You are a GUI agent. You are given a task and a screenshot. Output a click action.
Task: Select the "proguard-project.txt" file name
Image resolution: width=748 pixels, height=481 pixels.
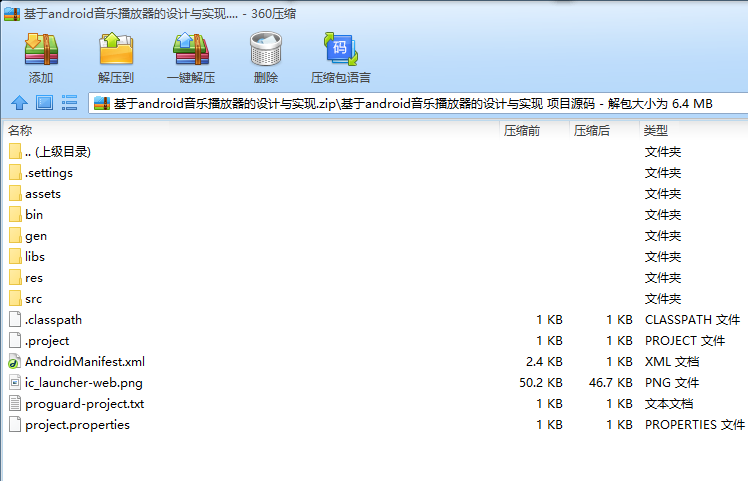[x=84, y=404]
